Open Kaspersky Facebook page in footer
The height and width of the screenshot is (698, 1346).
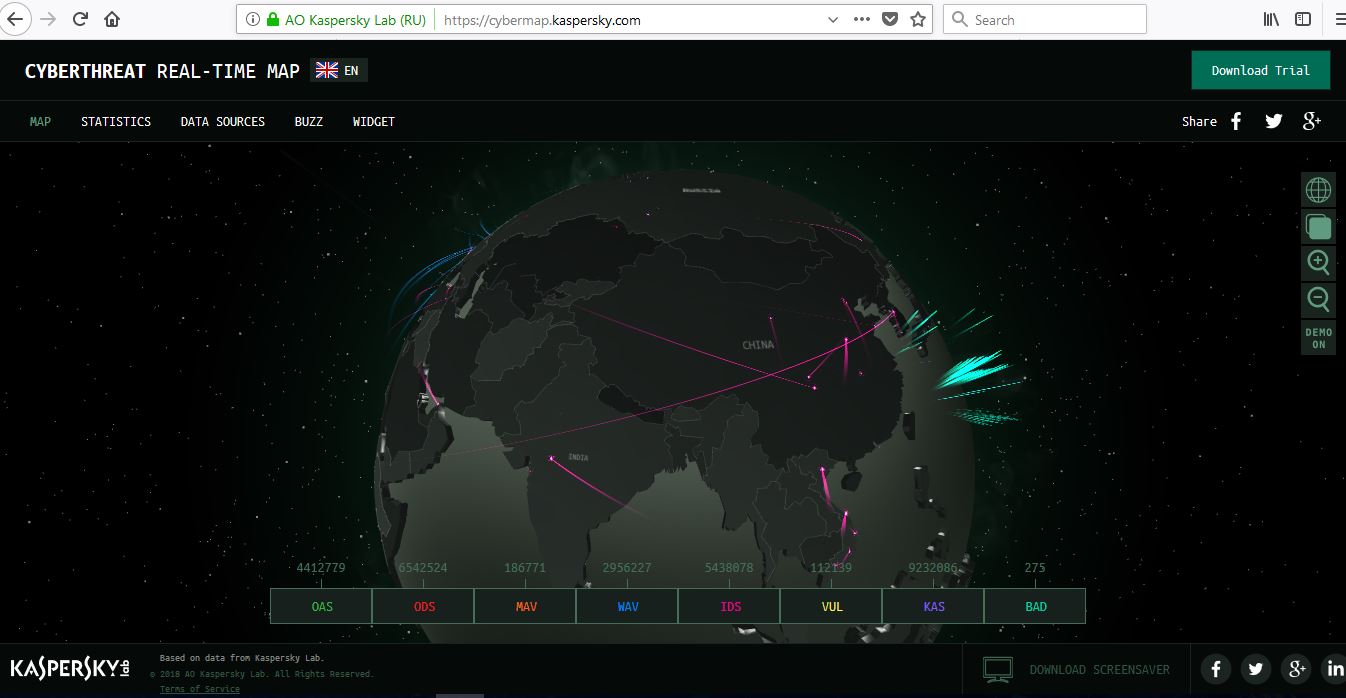pyautogui.click(x=1215, y=669)
